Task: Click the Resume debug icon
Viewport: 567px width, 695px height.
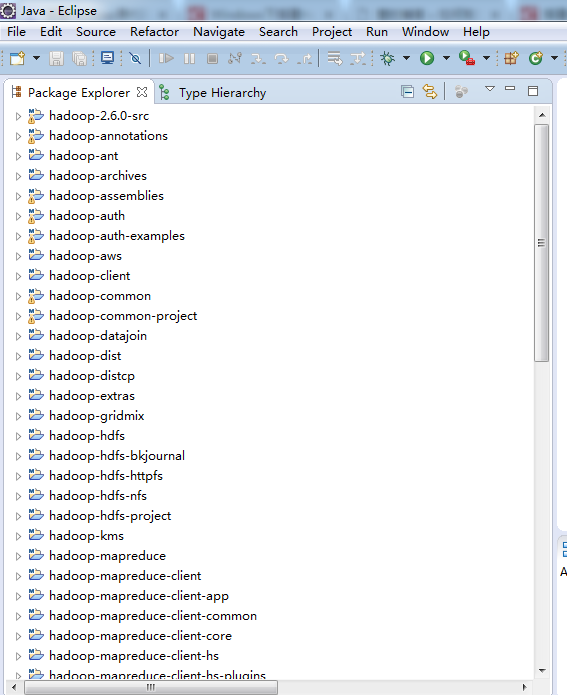Action: coord(166,58)
